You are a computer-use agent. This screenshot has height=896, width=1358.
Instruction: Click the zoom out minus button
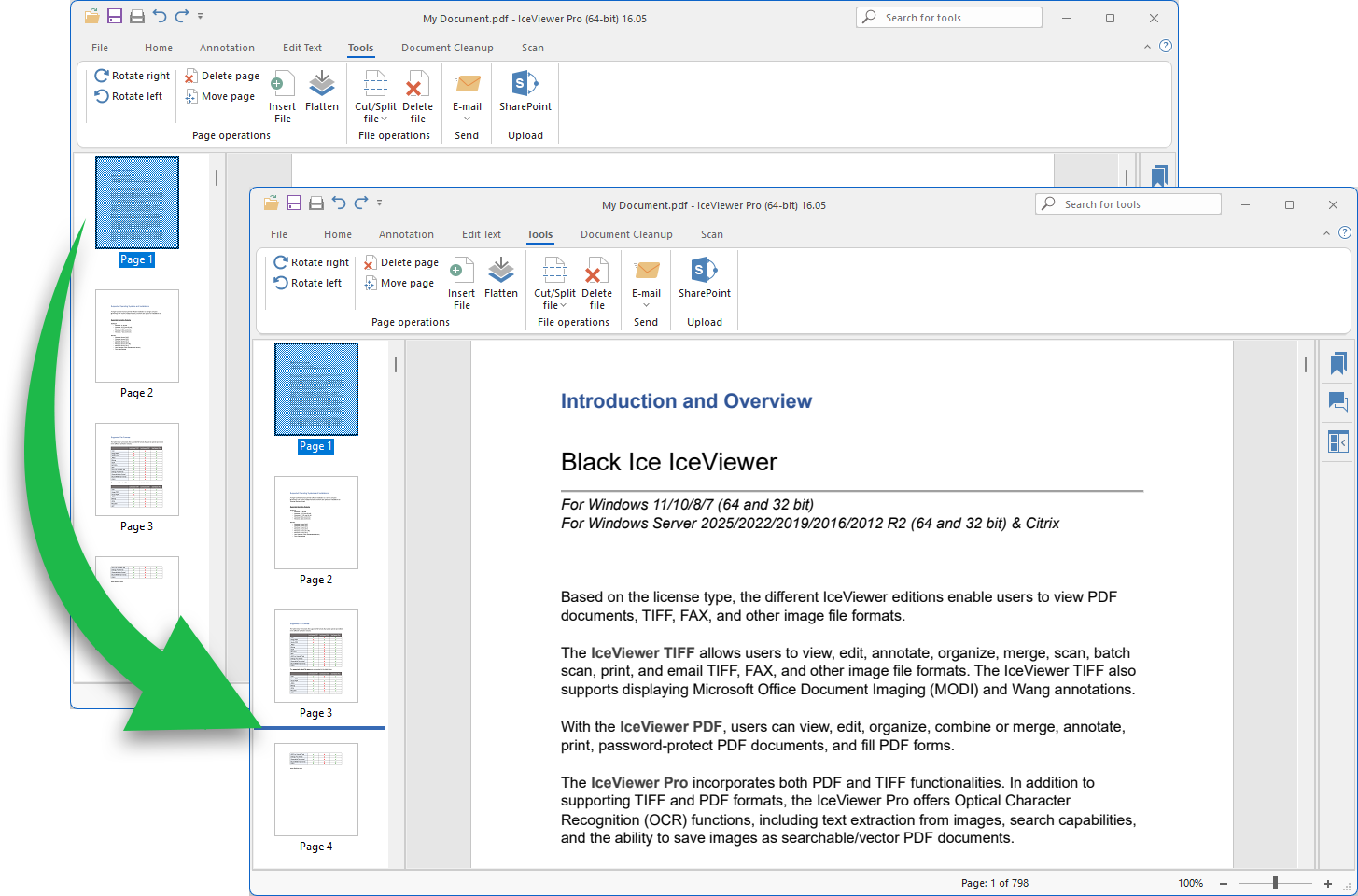pos(1224,883)
